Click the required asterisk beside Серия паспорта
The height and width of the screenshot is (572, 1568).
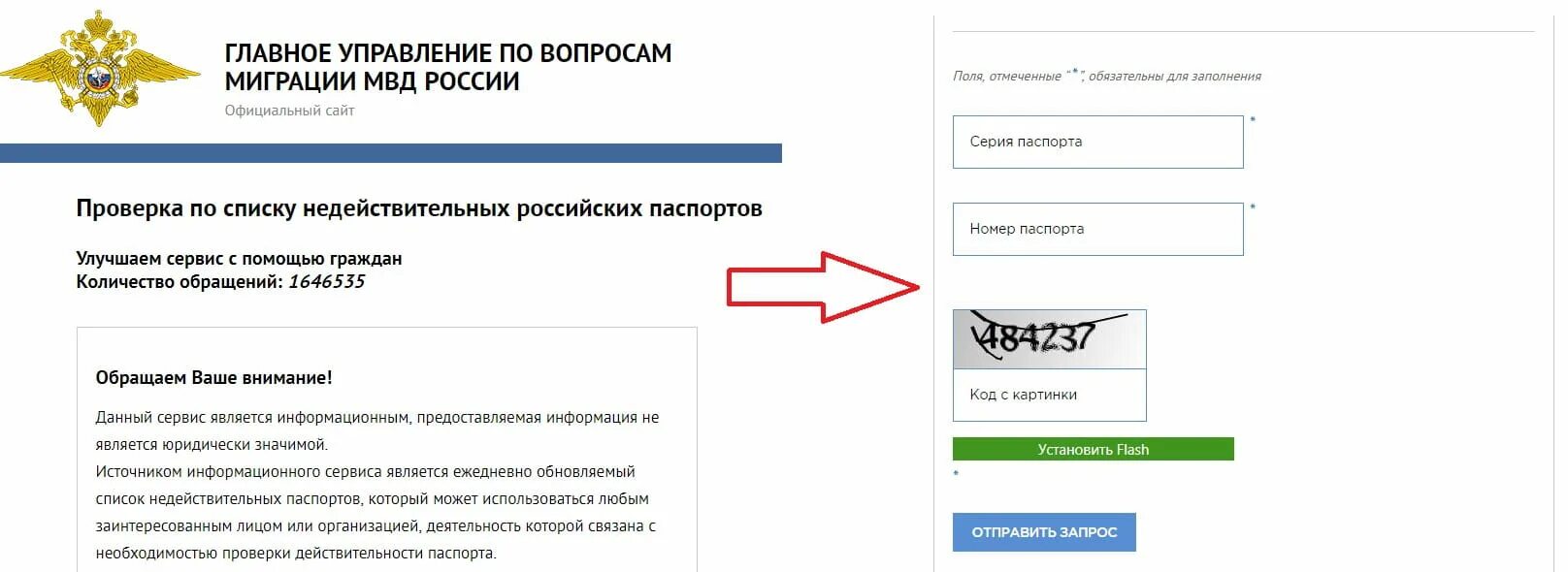pyautogui.click(x=1253, y=120)
